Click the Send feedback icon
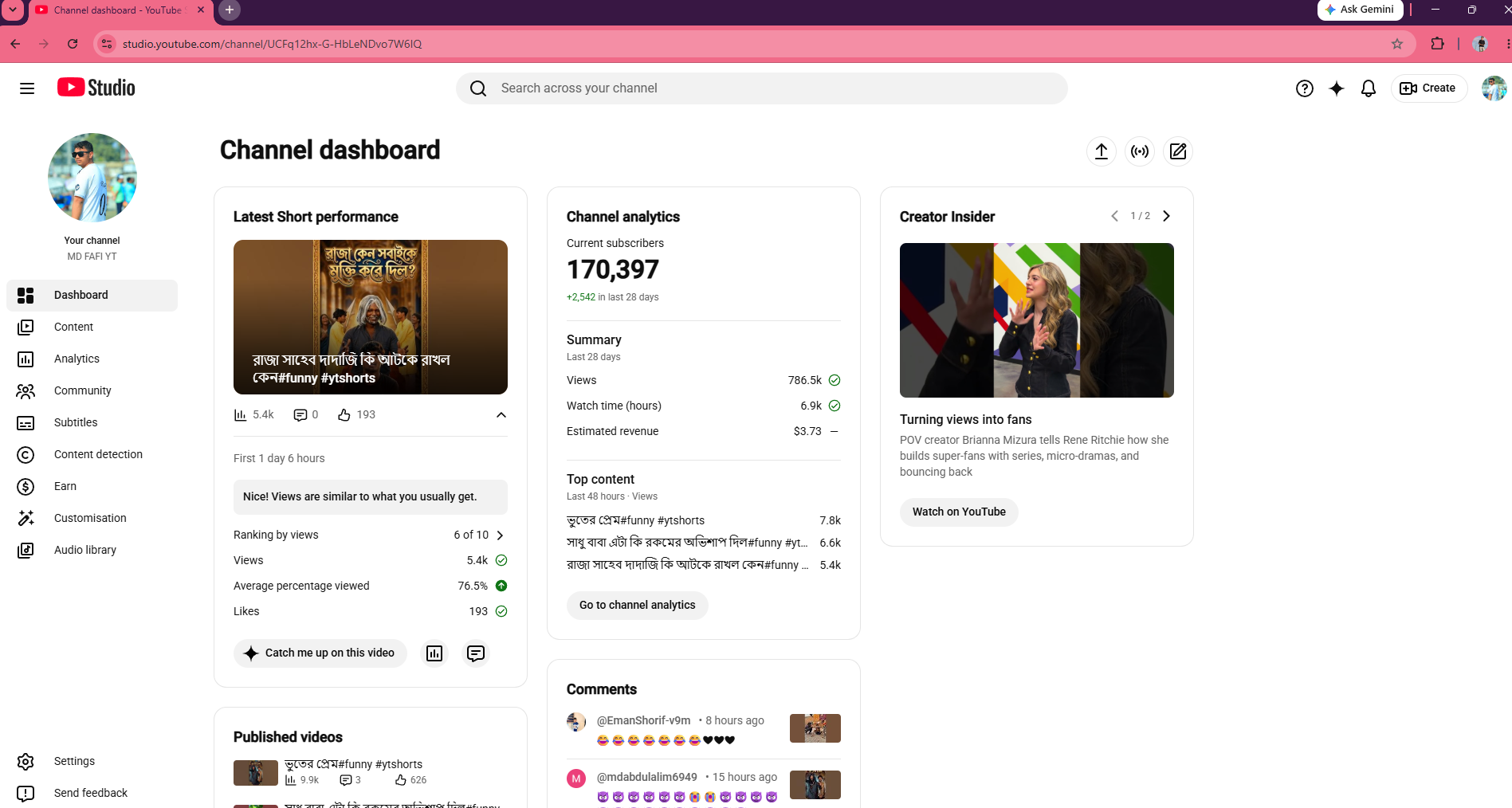 (x=26, y=794)
